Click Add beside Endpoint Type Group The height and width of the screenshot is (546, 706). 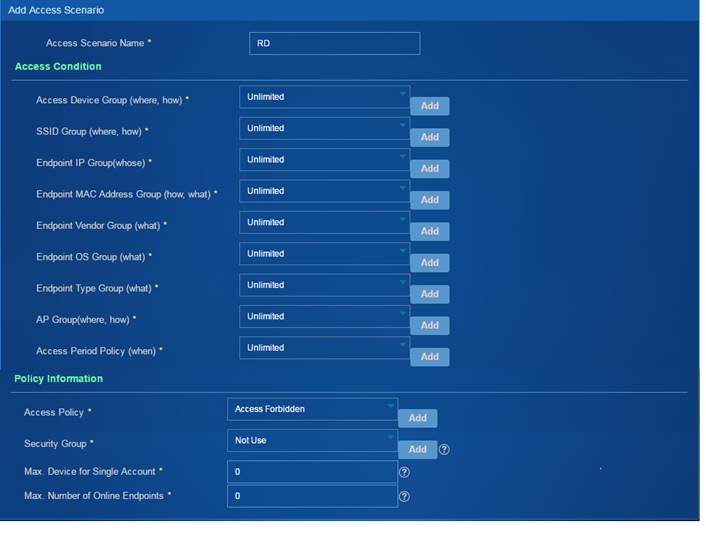pyautogui.click(x=430, y=294)
